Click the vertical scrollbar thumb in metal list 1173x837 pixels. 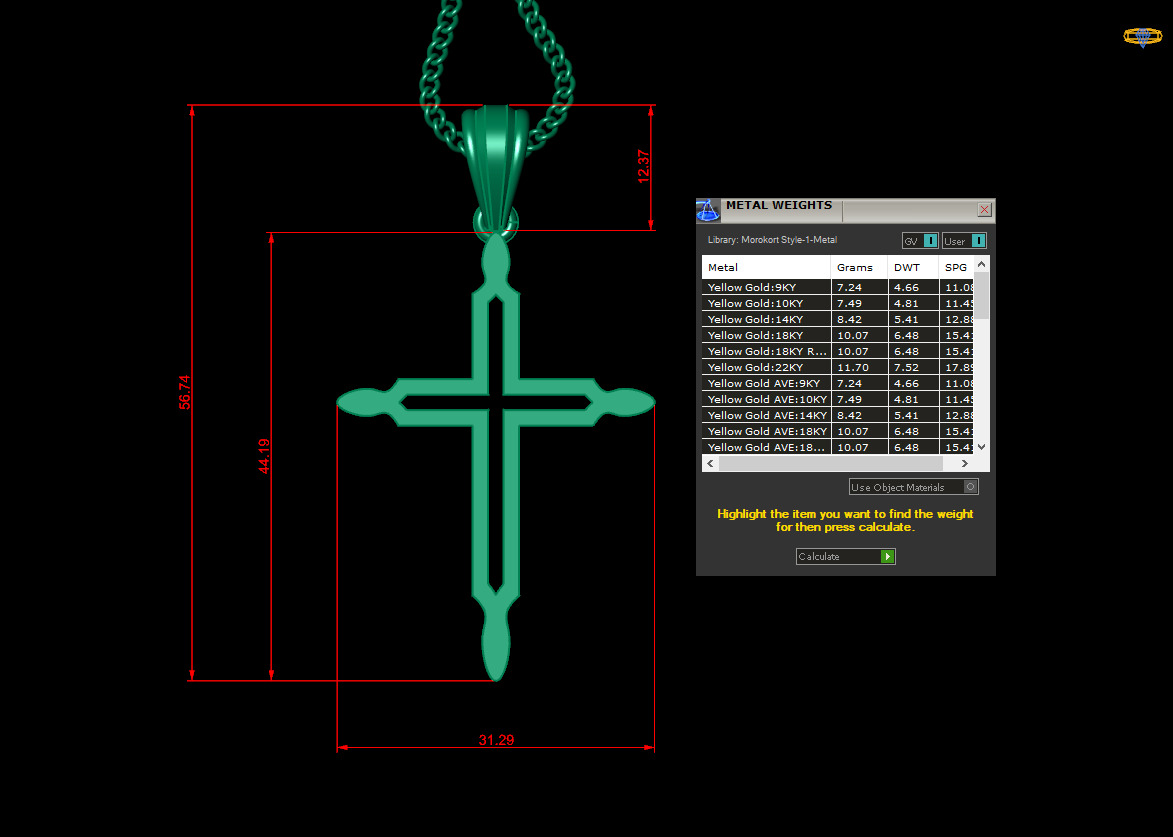[x=981, y=295]
